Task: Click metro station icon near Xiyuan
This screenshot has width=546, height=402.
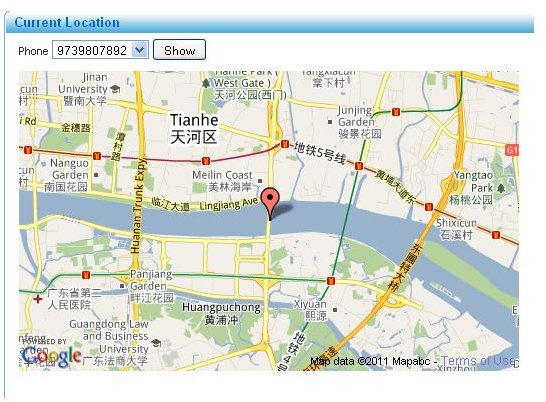Action: point(331,280)
